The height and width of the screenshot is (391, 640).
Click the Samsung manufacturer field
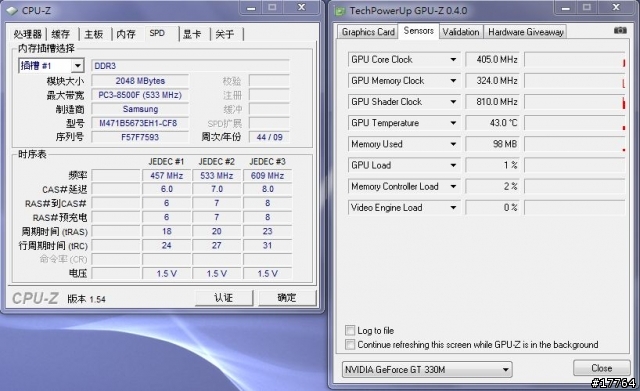[x=140, y=109]
